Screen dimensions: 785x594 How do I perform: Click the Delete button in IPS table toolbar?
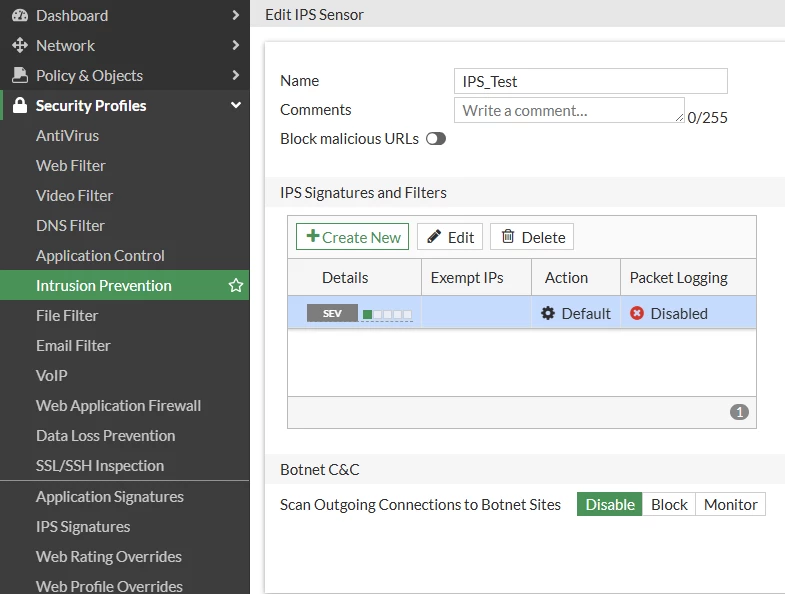532,237
